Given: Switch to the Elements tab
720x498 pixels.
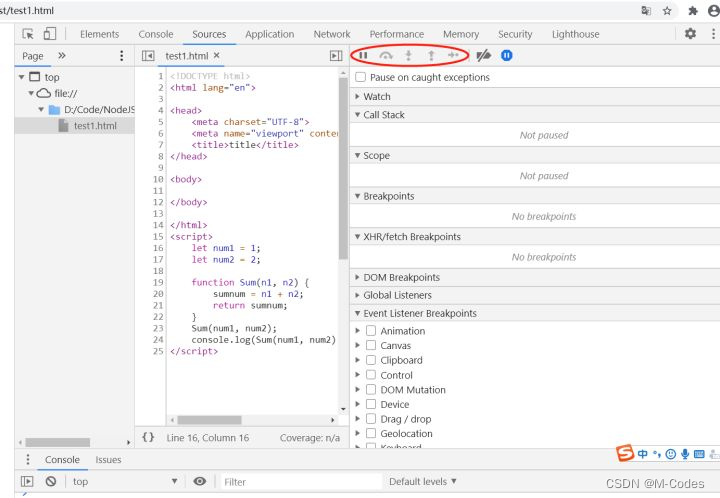Looking at the screenshot, I should point(99,34).
